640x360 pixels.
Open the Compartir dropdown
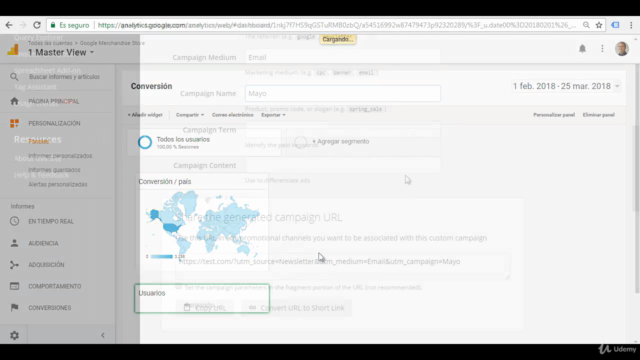190,115
